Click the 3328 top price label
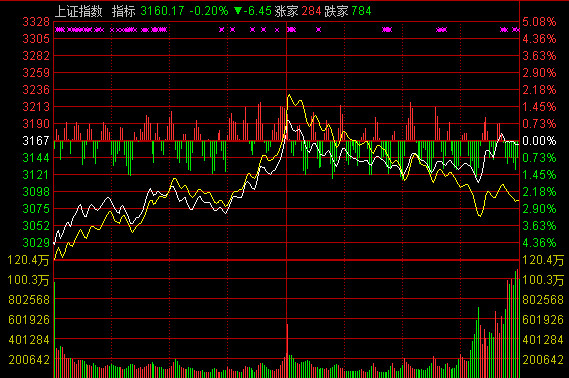569x378 pixels. pos(36,22)
